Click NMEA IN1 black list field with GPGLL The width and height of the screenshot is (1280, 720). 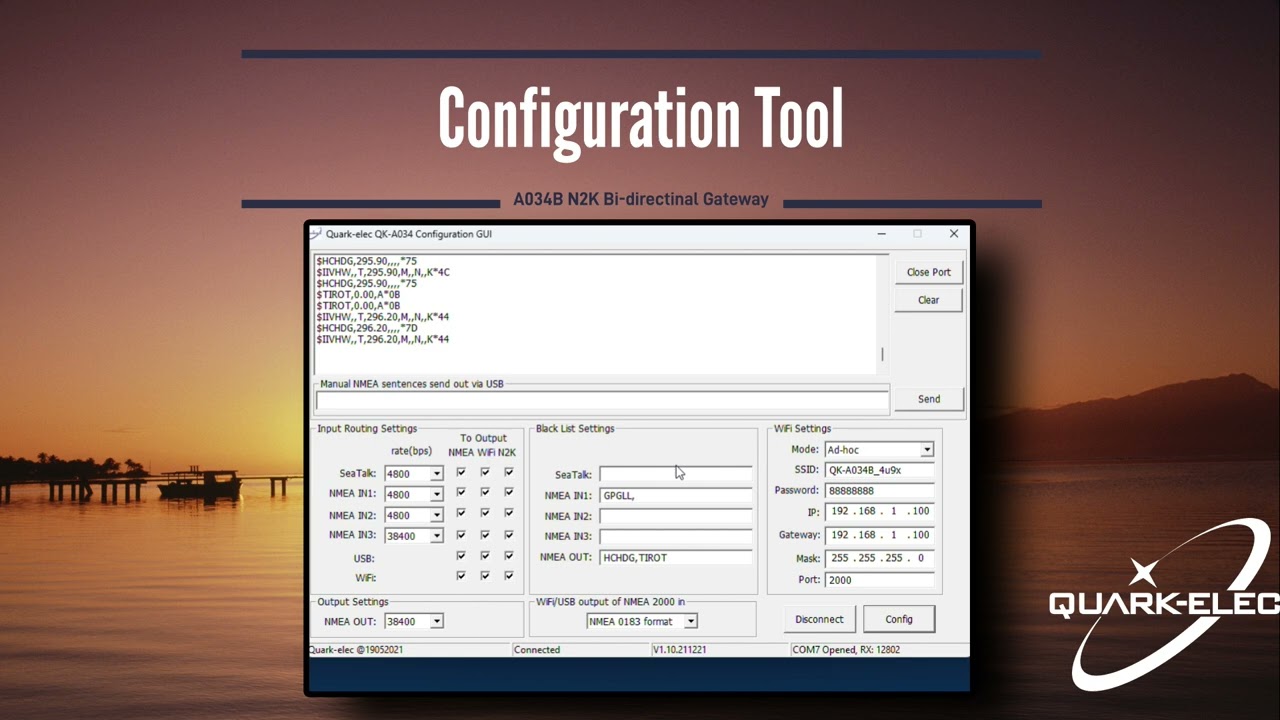[x=676, y=495]
